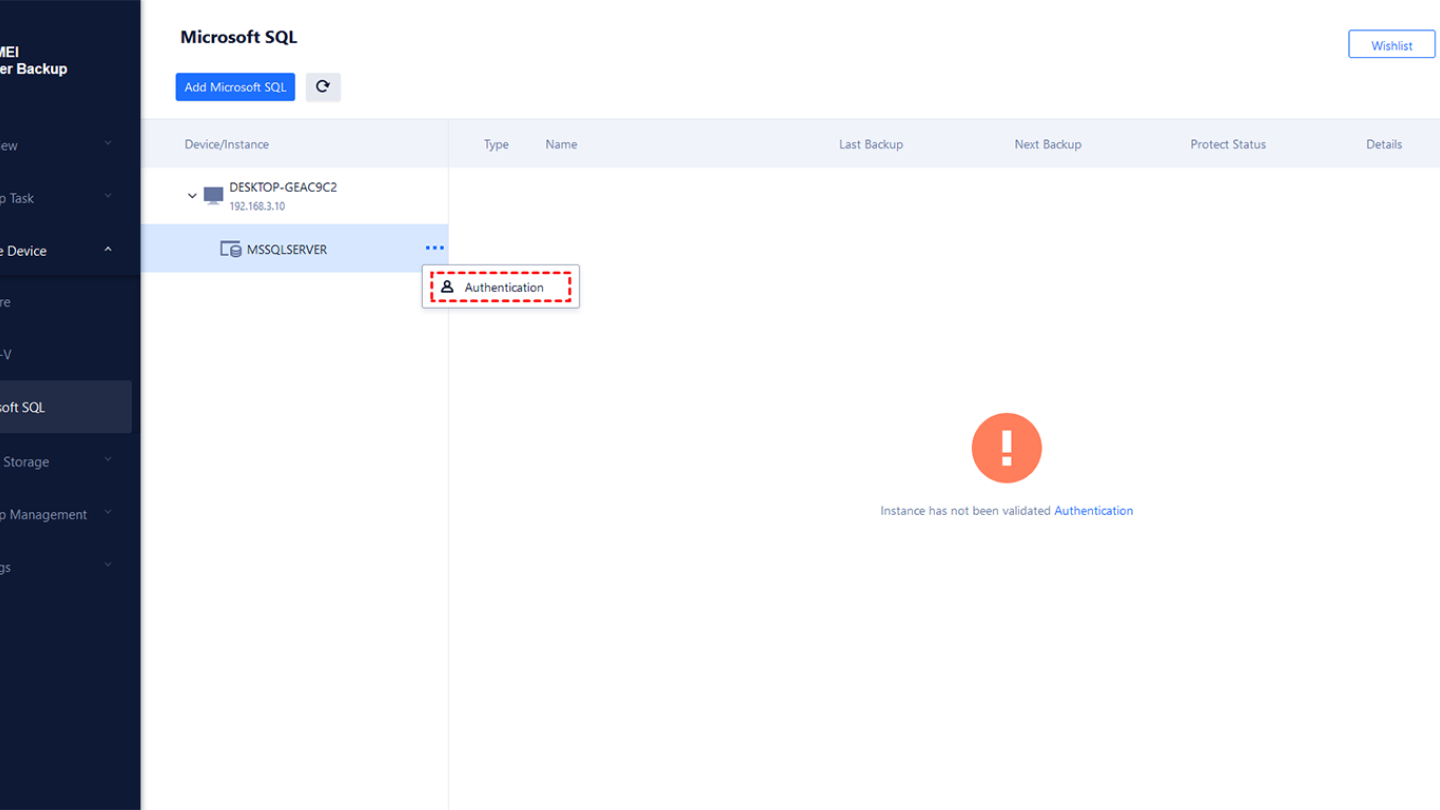Click the Type column header
The width and height of the screenshot is (1440, 810).
[496, 144]
